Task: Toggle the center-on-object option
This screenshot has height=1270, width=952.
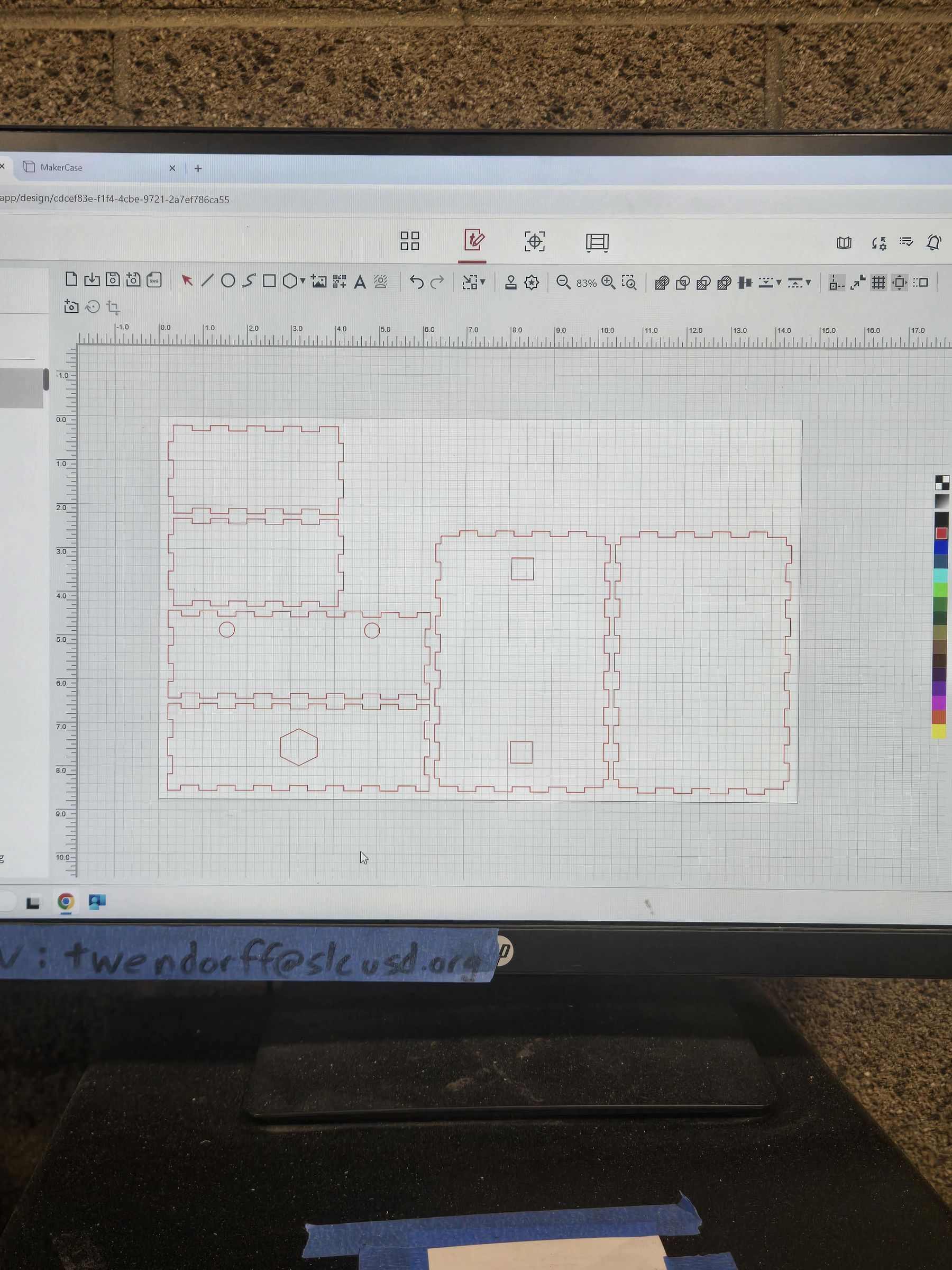Action: 899,283
